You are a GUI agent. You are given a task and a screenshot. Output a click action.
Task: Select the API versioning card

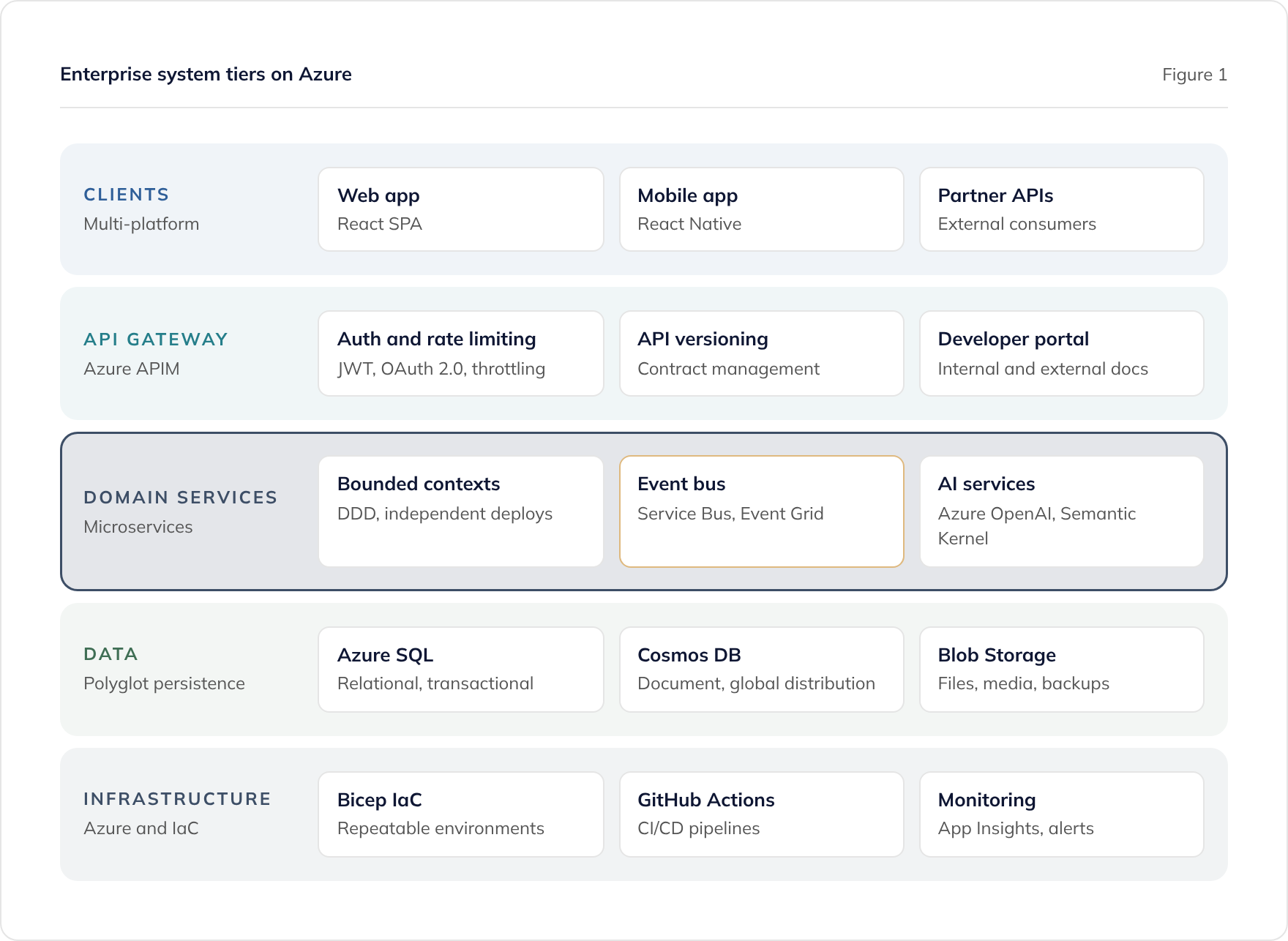pyautogui.click(x=761, y=353)
